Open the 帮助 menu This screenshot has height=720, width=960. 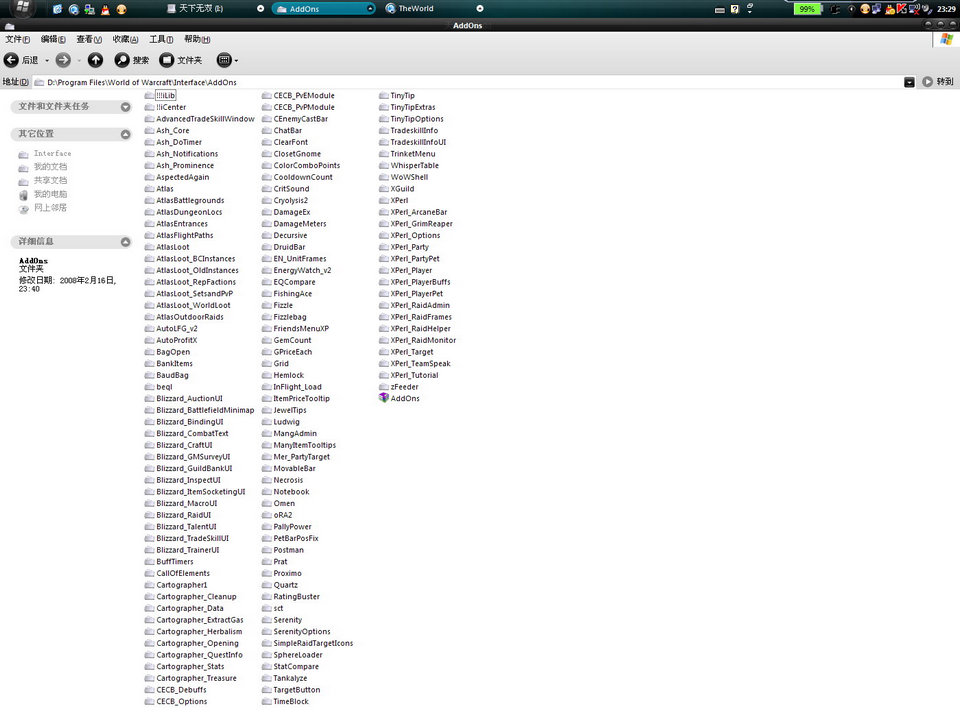click(197, 39)
